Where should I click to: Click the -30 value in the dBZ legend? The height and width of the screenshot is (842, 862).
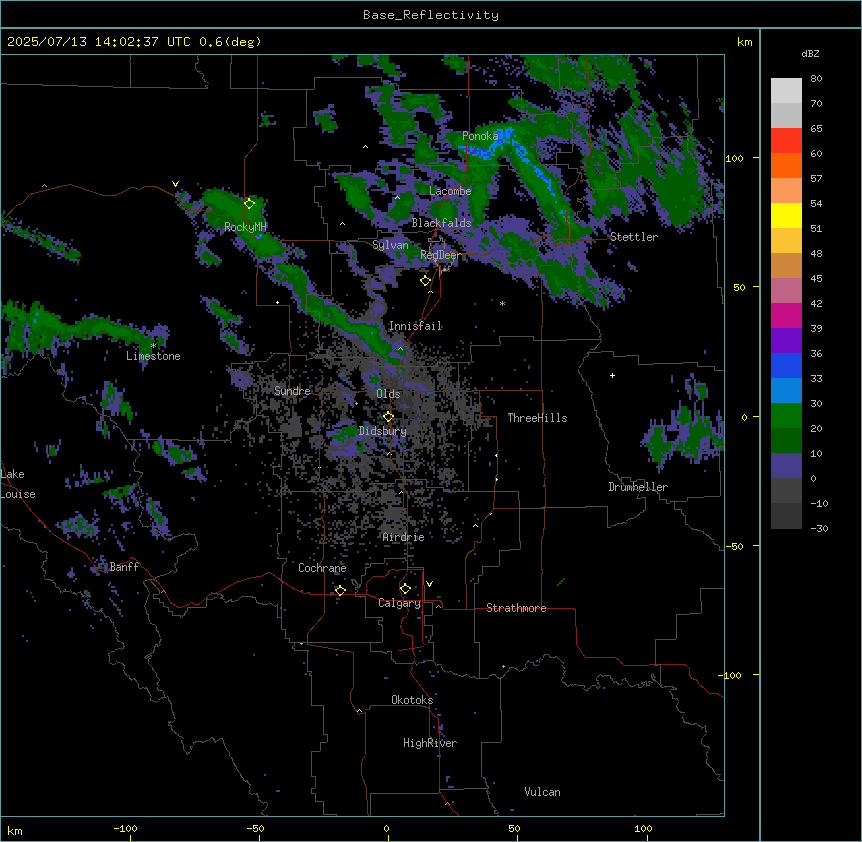(x=819, y=529)
